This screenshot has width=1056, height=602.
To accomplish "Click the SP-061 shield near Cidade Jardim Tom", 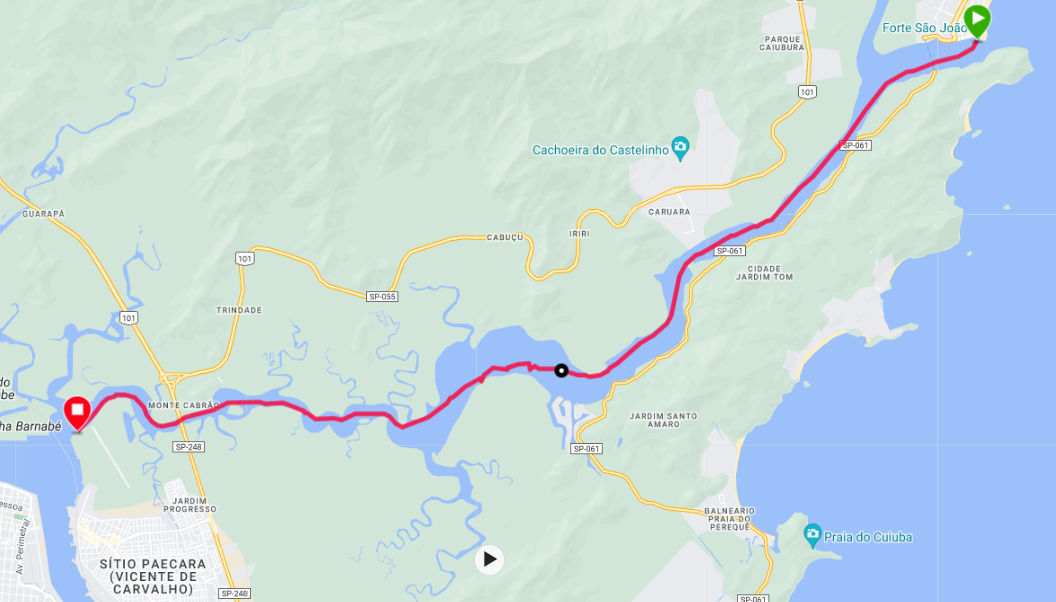I will (x=730, y=250).
